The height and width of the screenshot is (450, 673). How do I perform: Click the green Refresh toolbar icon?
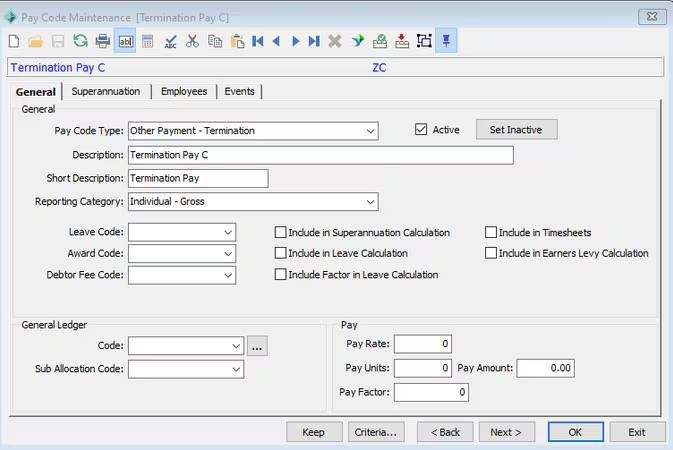pyautogui.click(x=79, y=41)
